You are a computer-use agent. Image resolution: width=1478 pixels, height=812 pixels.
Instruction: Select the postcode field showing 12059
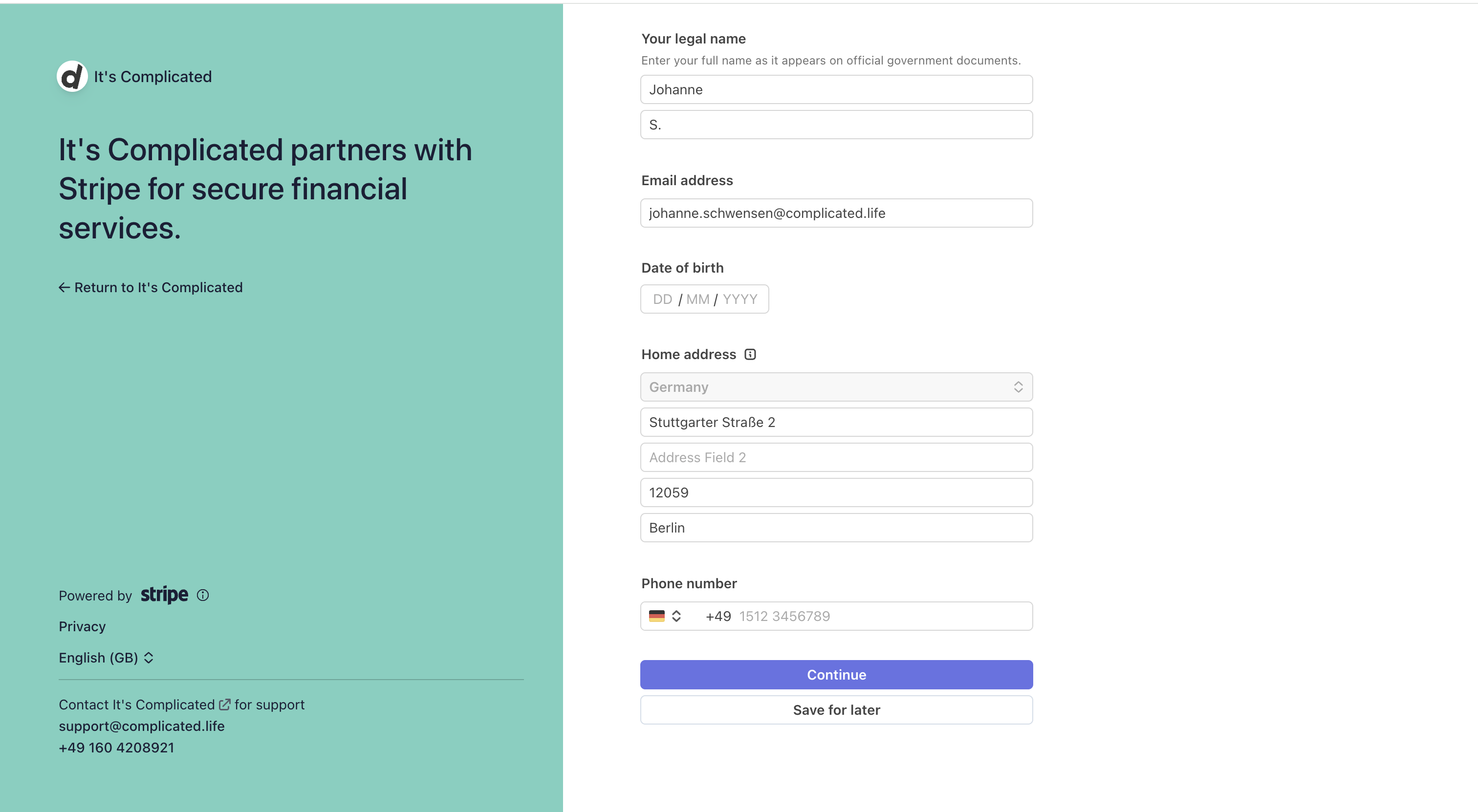pyautogui.click(x=837, y=492)
